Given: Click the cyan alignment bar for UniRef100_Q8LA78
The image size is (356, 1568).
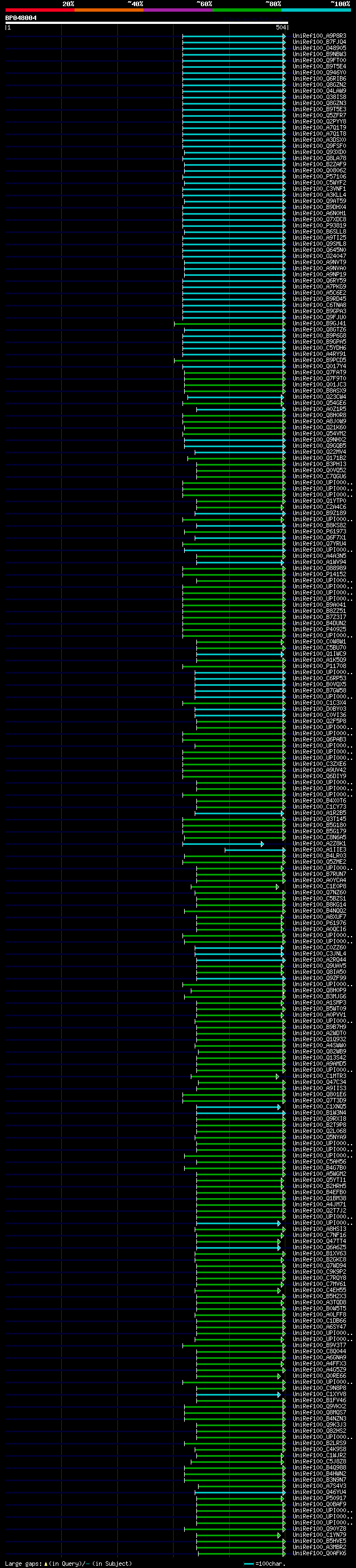Looking at the screenshot, I should [x=234, y=159].
